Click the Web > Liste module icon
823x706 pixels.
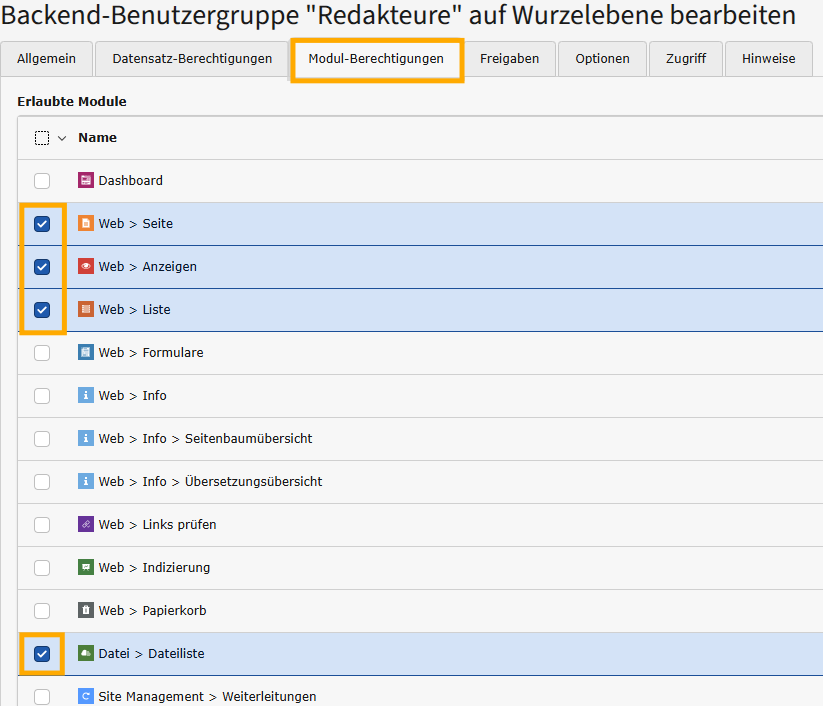click(x=86, y=310)
